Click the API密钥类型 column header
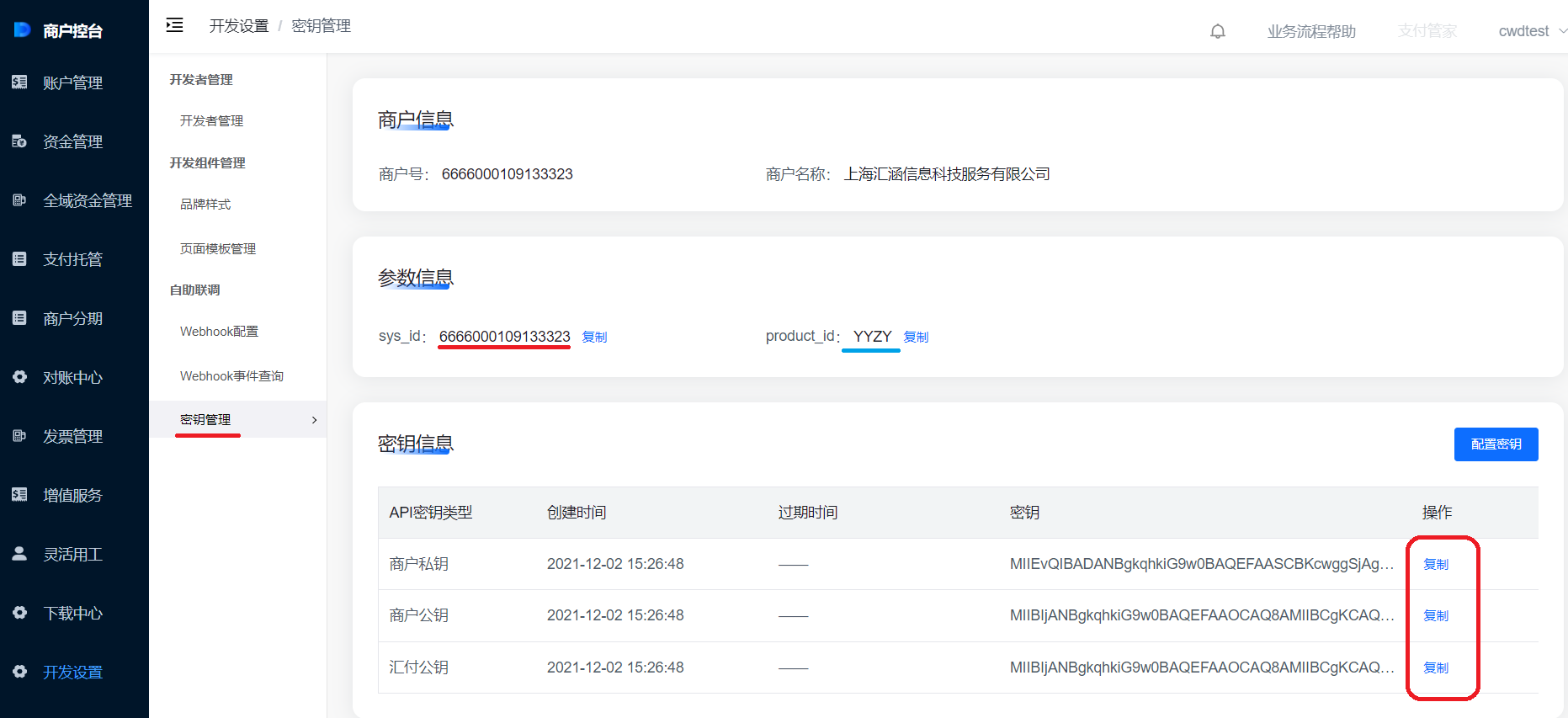Screen dimensions: 1568x718 tap(431, 513)
